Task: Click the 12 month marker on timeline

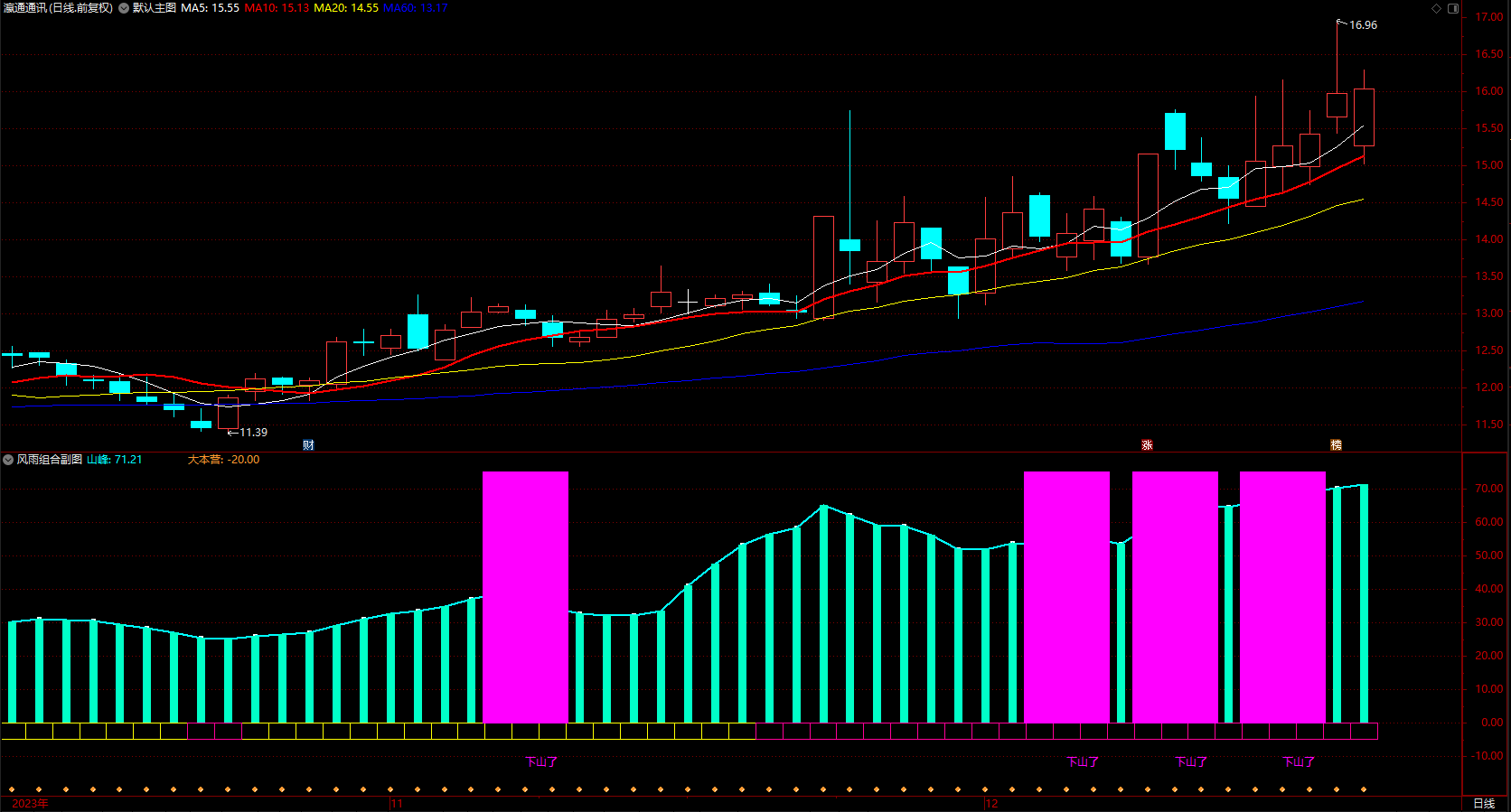Action: pyautogui.click(x=992, y=803)
